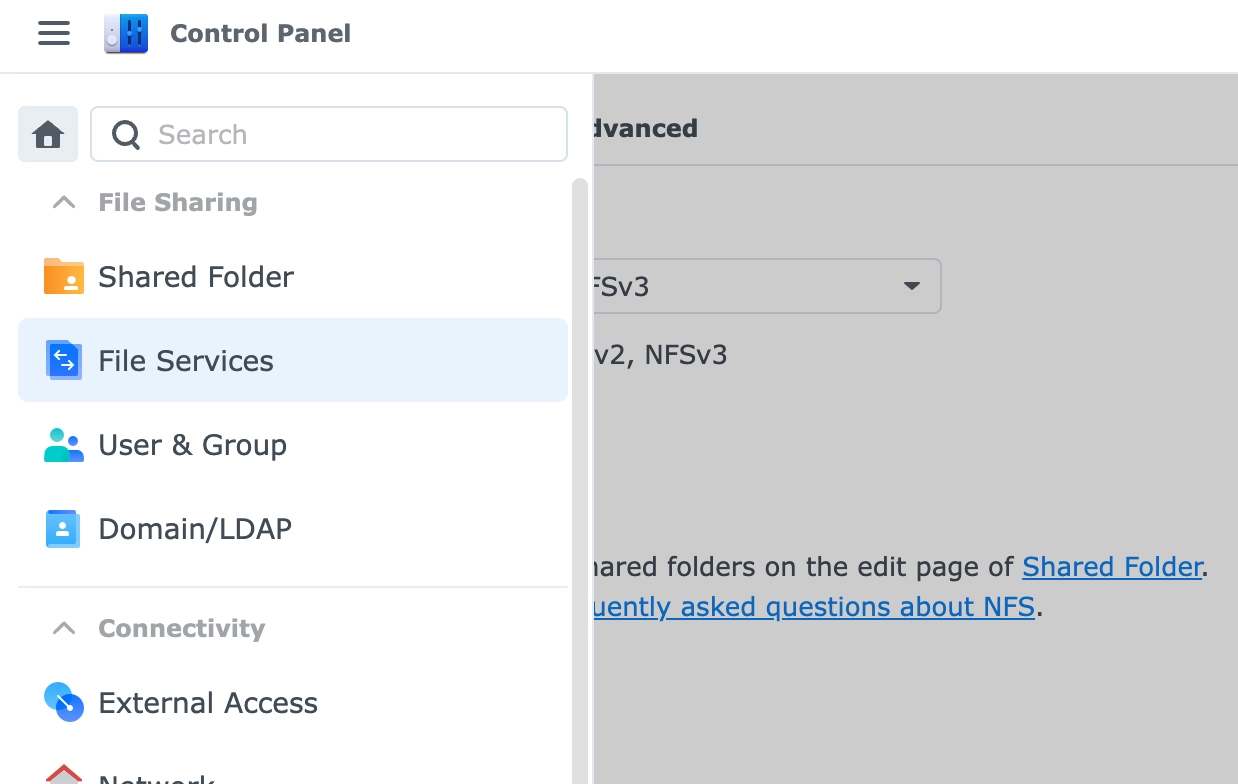
Task: Click the Control Panel app icon
Action: pyautogui.click(x=126, y=33)
